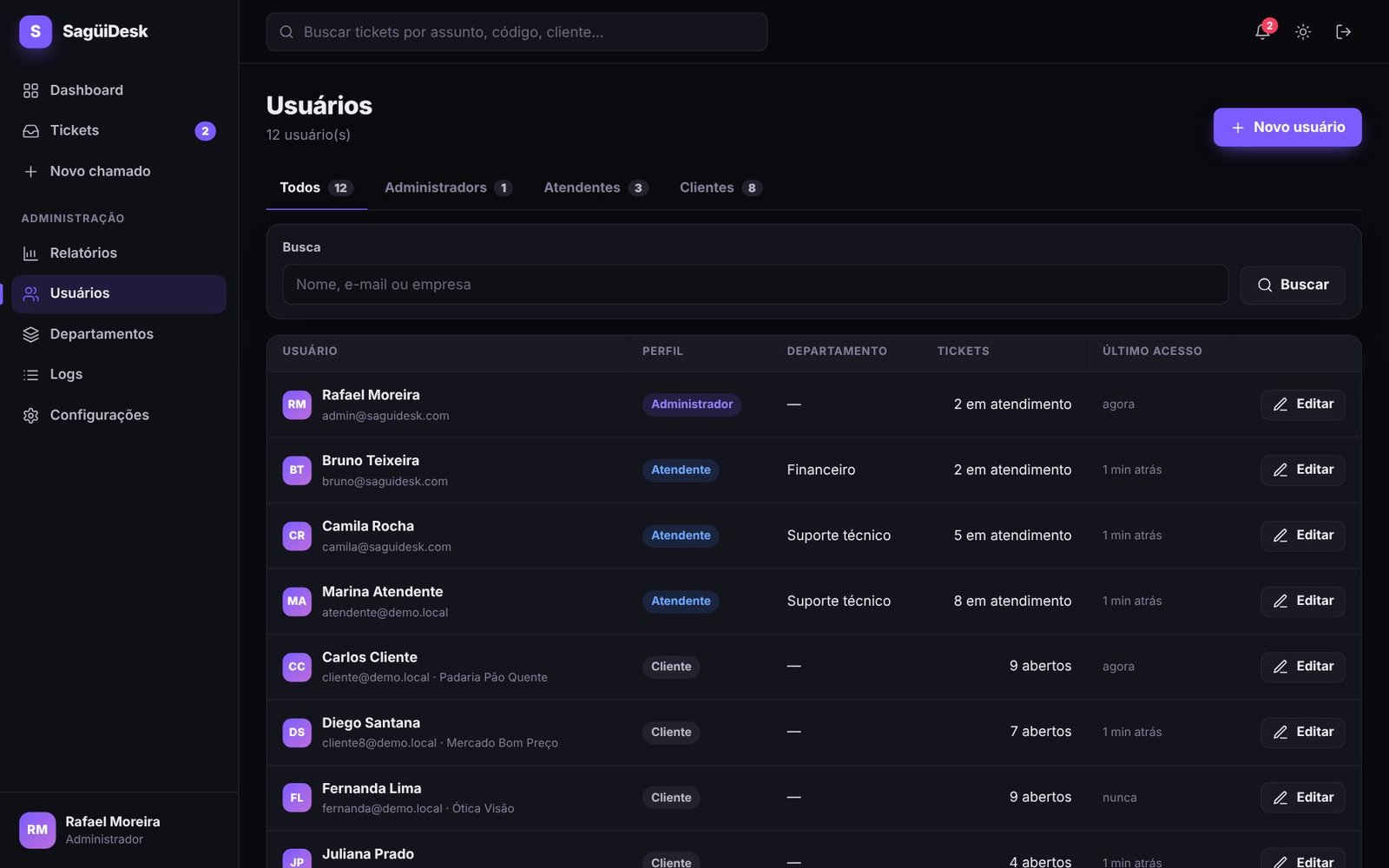Toggle light theme sun icon
This screenshot has height=868, width=1389.
click(x=1303, y=32)
